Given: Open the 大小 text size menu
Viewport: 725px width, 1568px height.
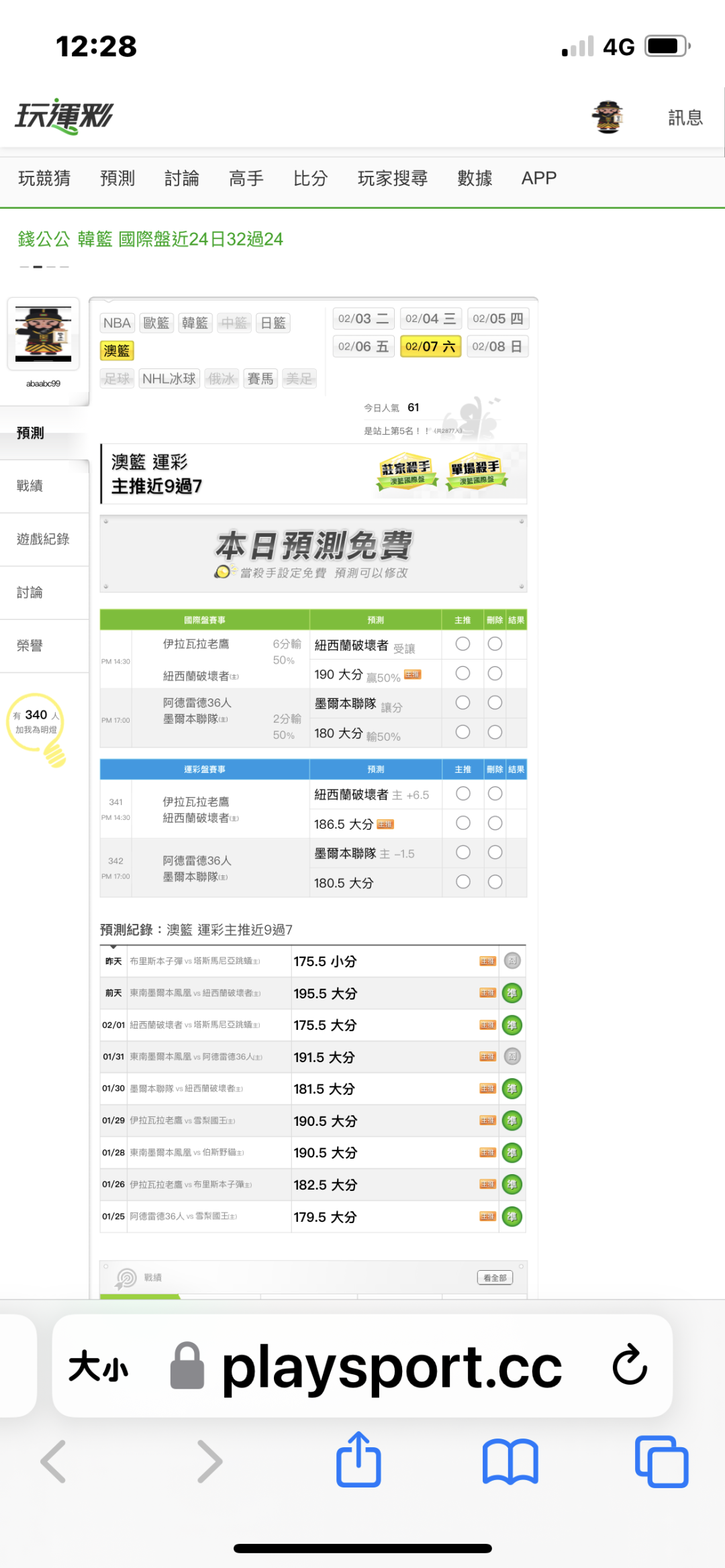Looking at the screenshot, I should [x=98, y=1366].
